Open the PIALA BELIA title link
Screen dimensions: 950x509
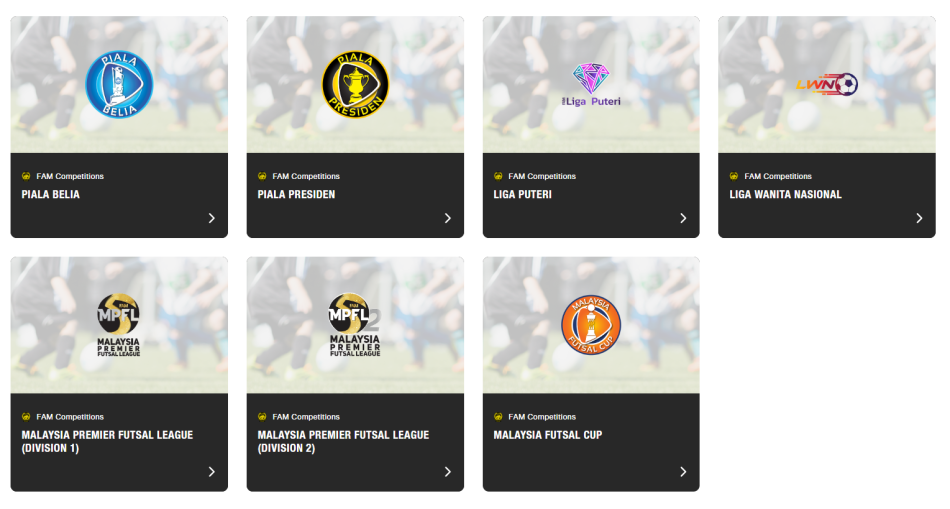[x=51, y=195]
